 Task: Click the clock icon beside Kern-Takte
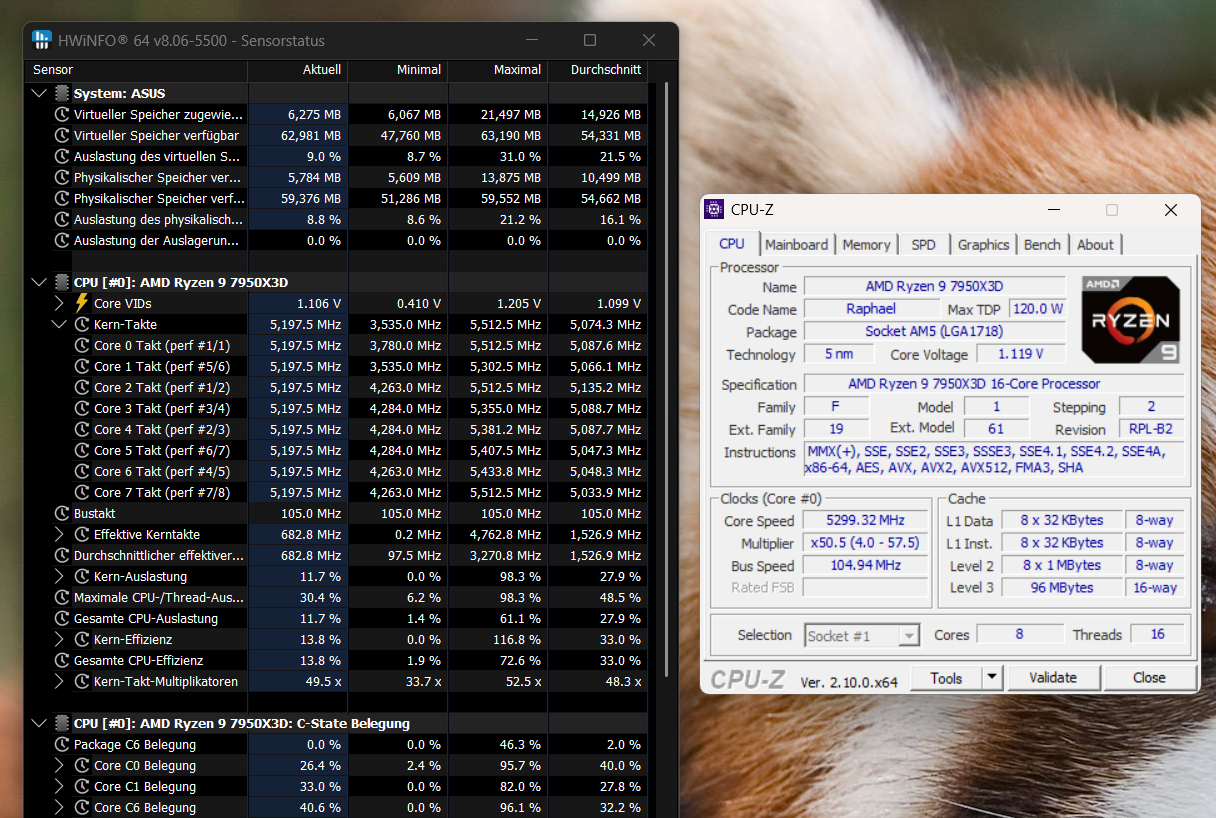coord(83,324)
